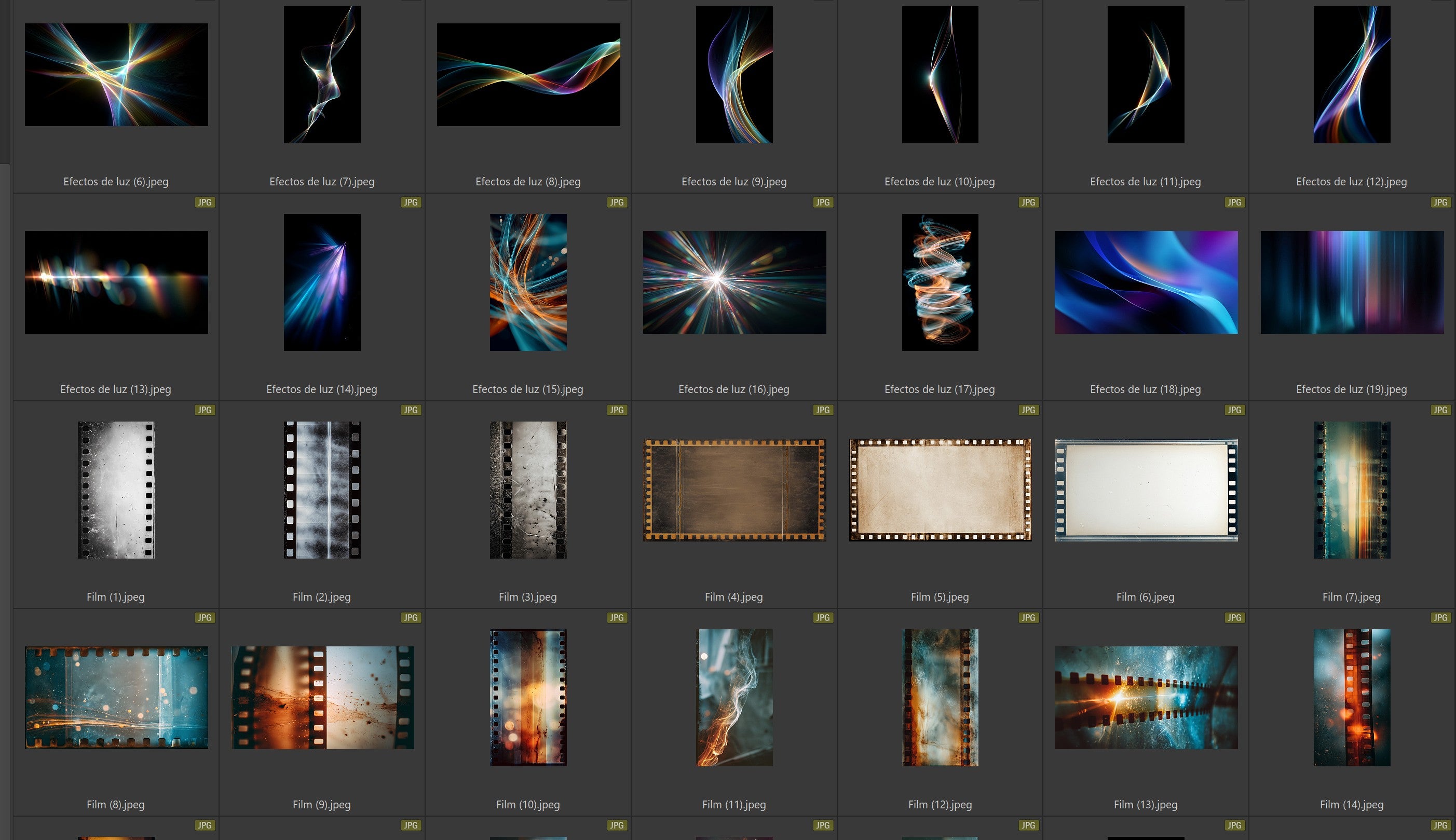Select the Film (8).jpeg thumbnail

pos(116,698)
